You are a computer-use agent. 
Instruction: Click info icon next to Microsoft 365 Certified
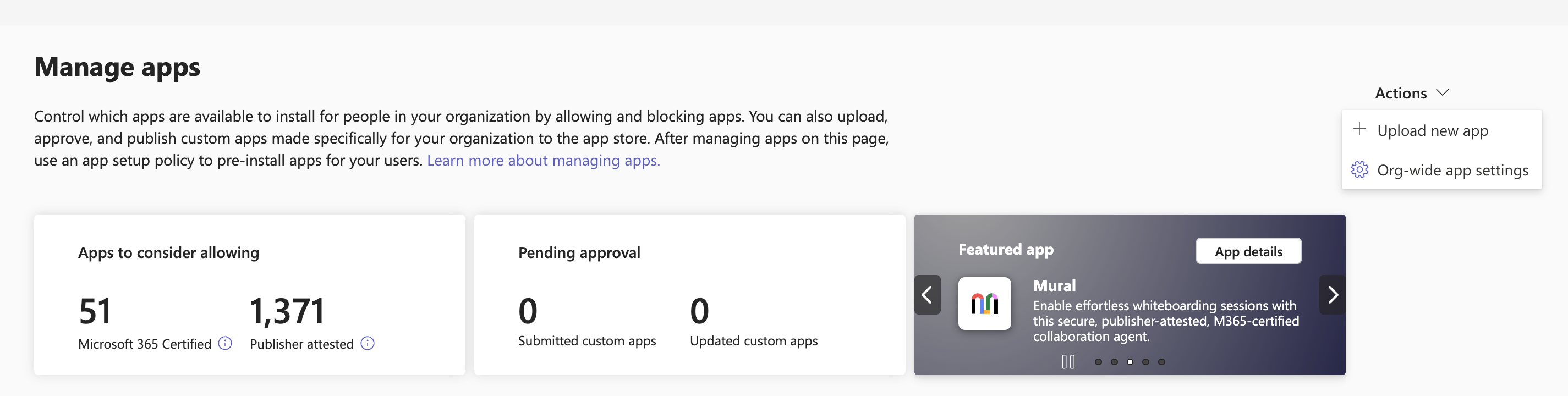pyautogui.click(x=224, y=344)
